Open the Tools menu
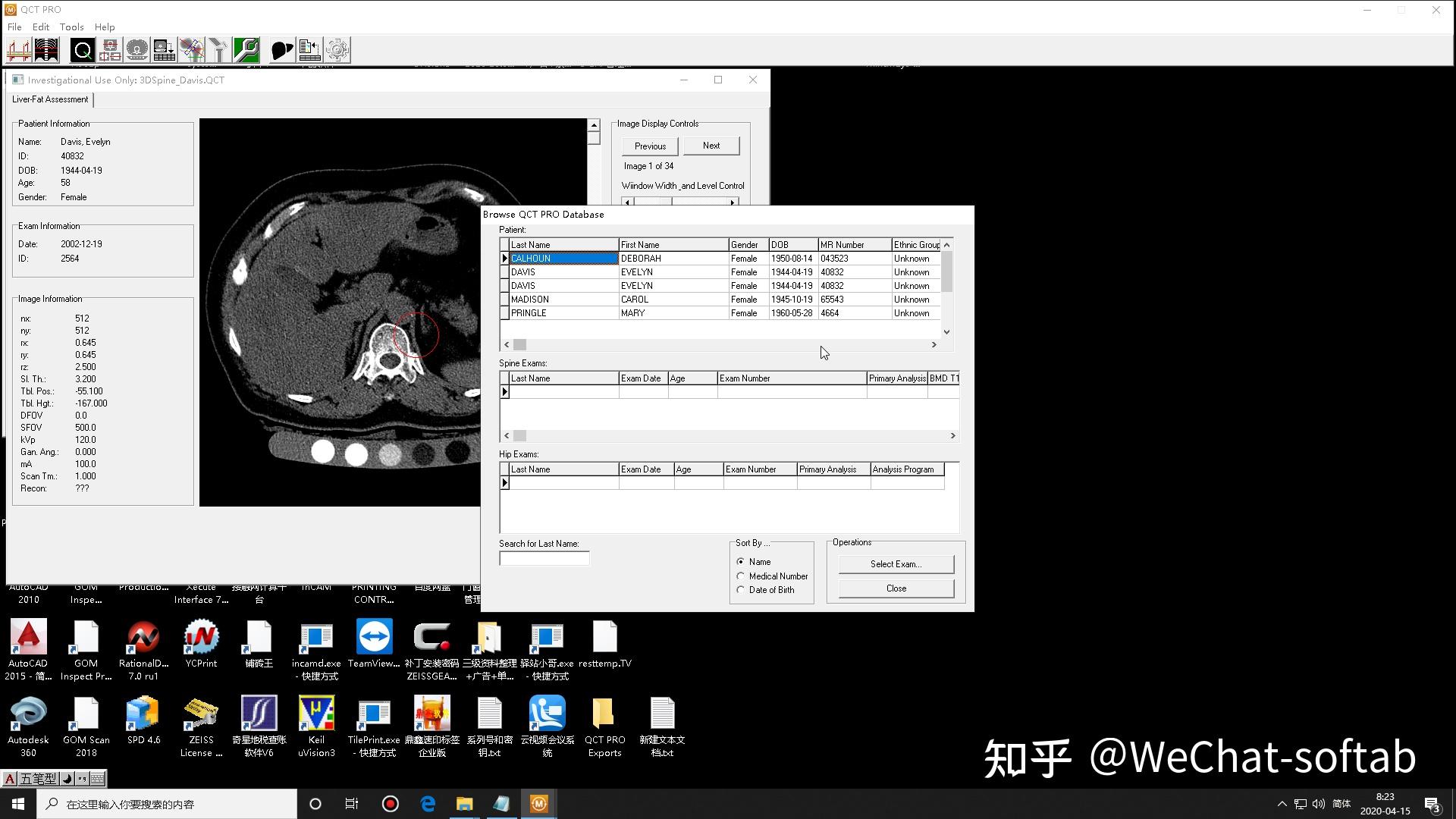 point(71,27)
